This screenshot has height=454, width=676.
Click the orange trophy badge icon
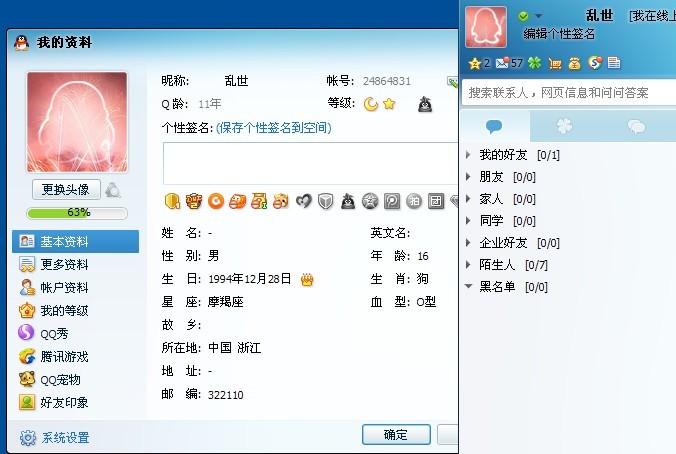(x=194, y=201)
